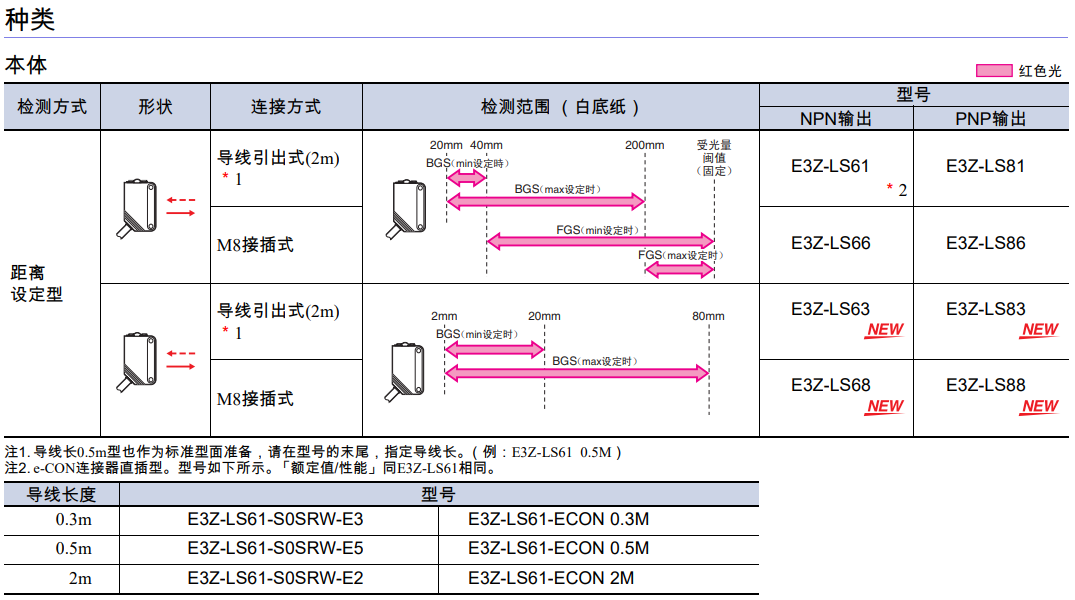Click the NEW badge under E3Z-LS88
This screenshot has height=600, width=1075.
pyautogui.click(x=1039, y=406)
